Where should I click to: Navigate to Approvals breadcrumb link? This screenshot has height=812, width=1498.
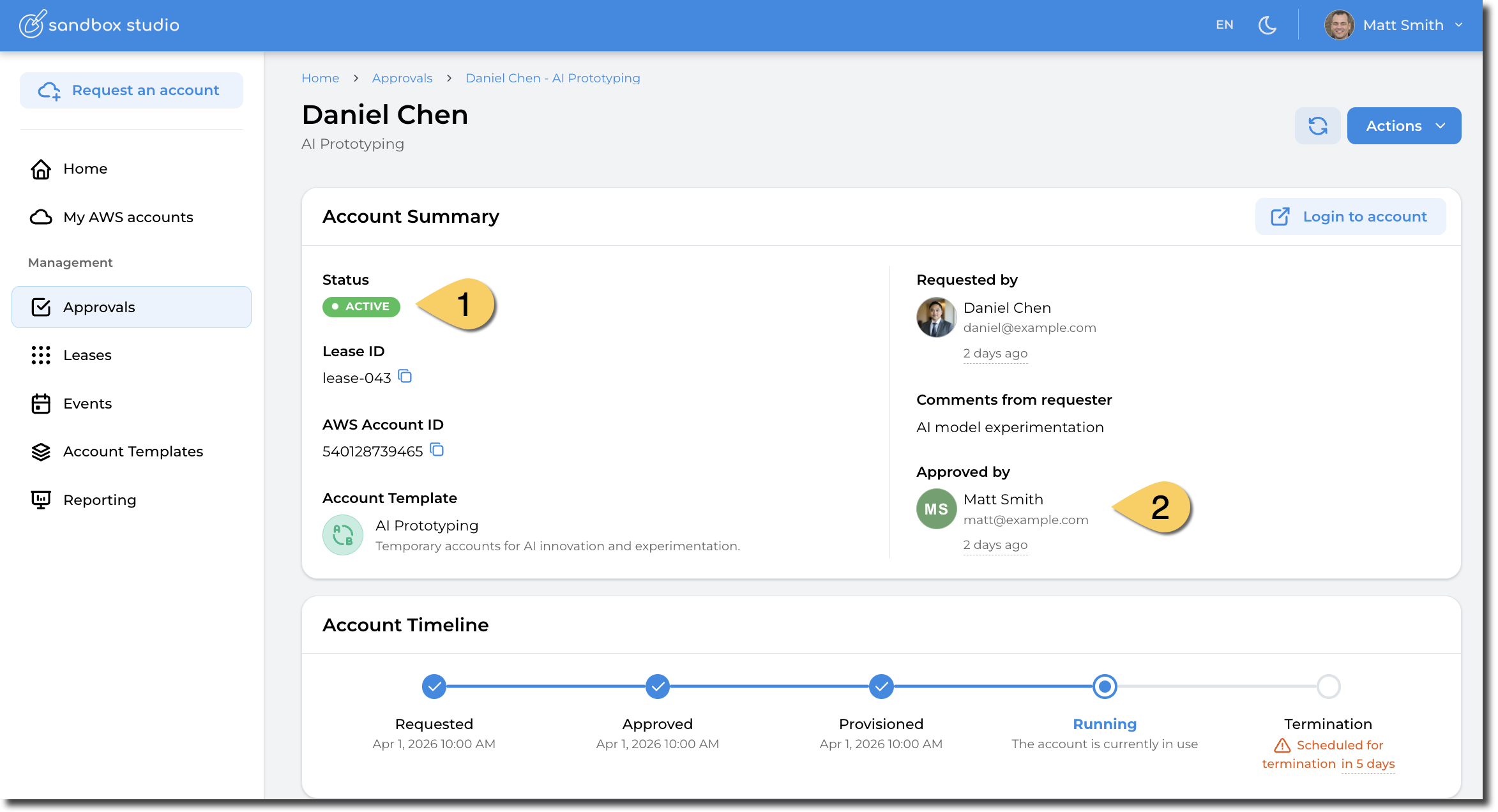402,78
